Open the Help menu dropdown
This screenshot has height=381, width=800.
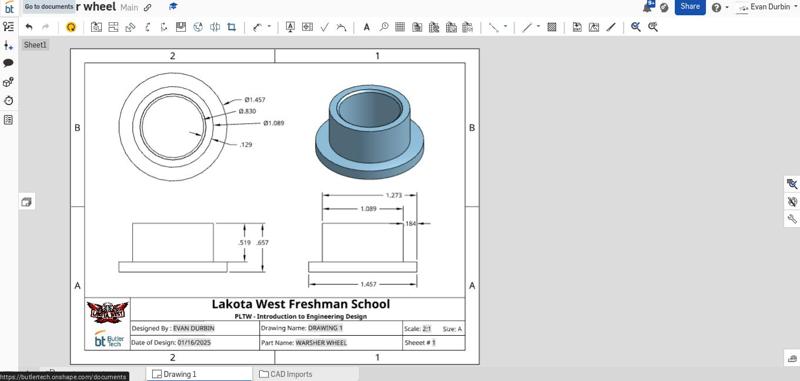tap(719, 8)
